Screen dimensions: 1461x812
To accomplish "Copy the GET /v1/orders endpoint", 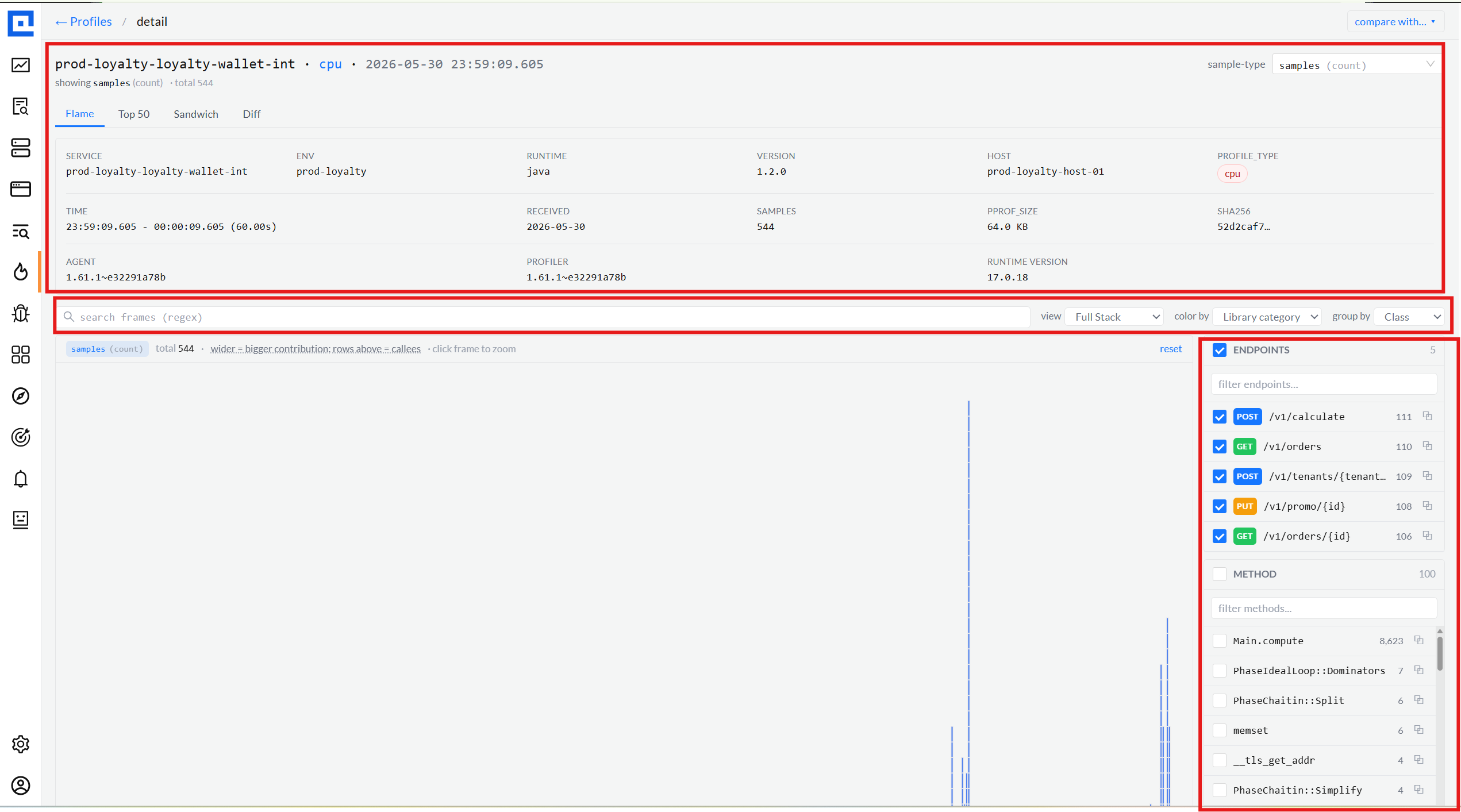I will (x=1428, y=446).
